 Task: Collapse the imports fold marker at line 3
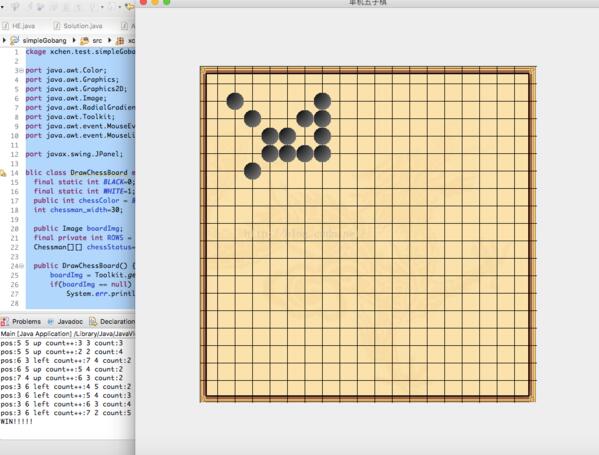[x=21, y=70]
